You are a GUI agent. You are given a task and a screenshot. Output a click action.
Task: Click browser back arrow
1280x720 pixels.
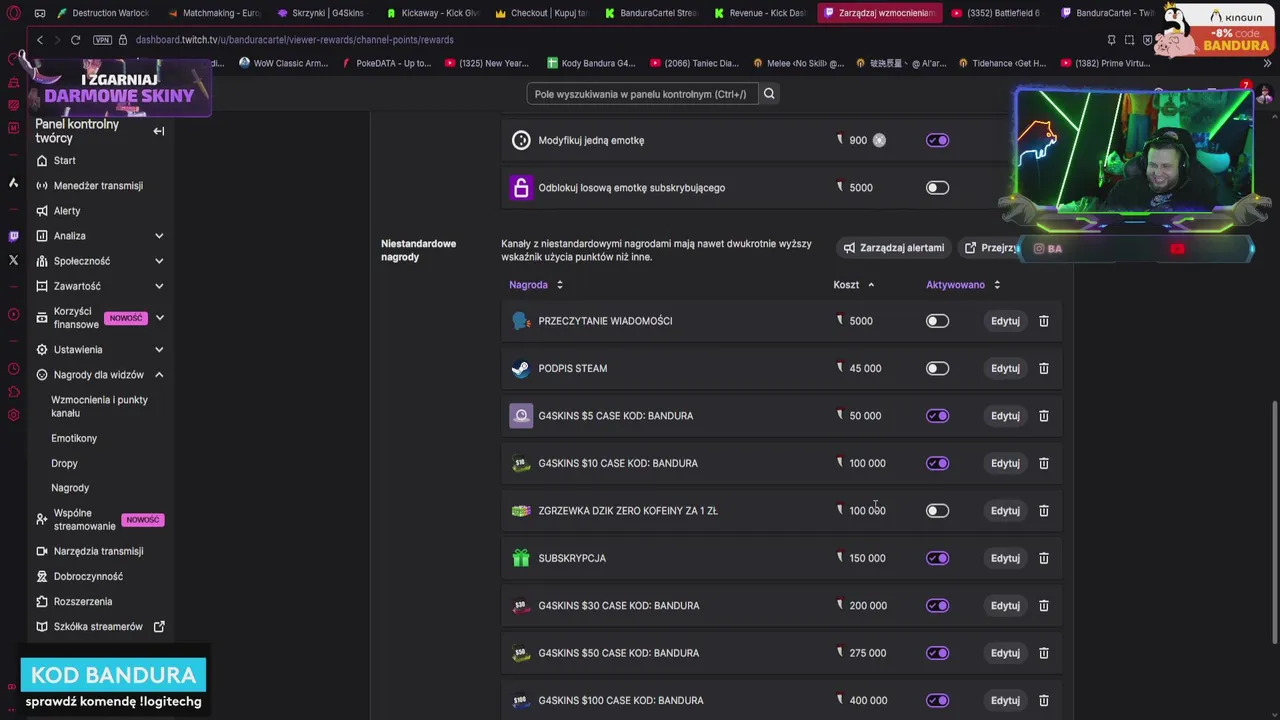point(39,40)
